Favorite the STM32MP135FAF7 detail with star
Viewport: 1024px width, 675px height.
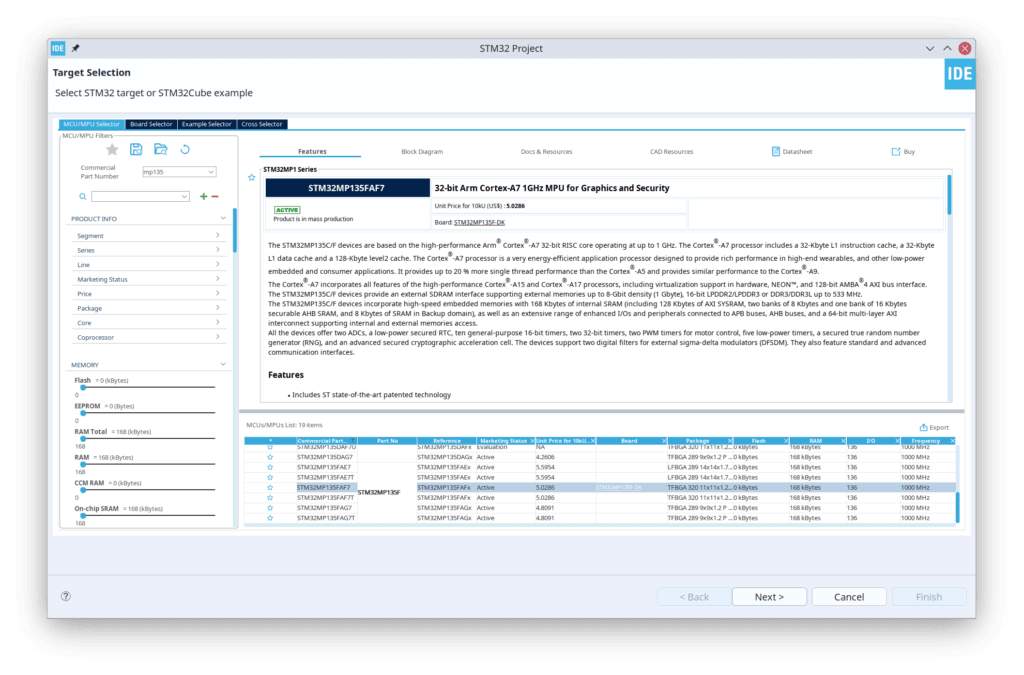[x=251, y=178]
